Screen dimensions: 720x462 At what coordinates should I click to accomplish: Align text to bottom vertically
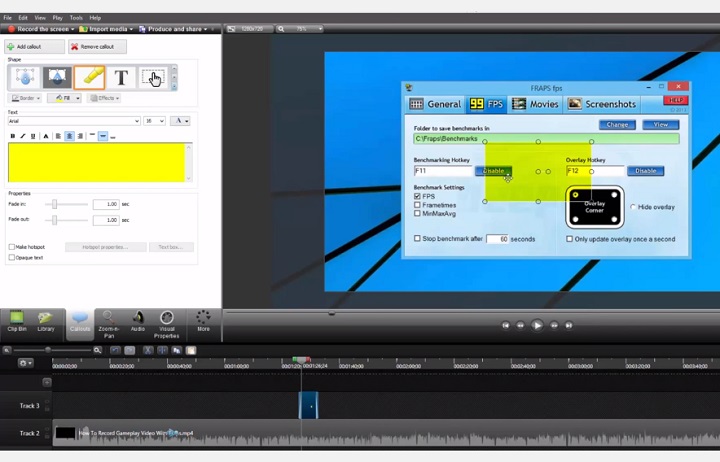pyautogui.click(x=113, y=136)
